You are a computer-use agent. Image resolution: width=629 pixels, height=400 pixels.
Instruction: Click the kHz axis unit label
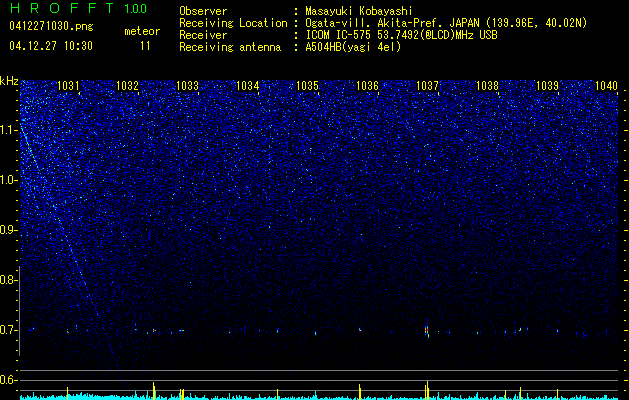[9, 81]
